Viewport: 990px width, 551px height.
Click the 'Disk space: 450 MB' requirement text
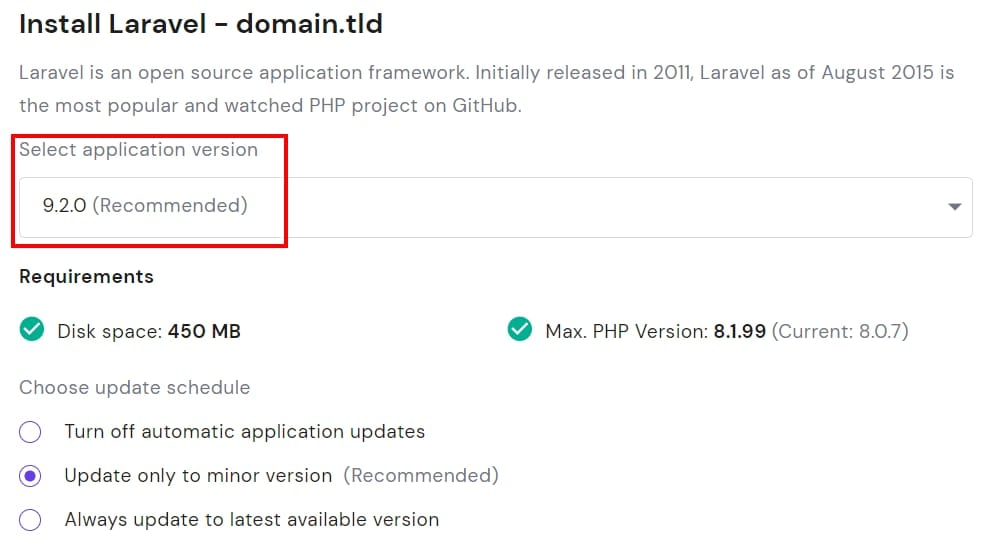click(x=149, y=331)
